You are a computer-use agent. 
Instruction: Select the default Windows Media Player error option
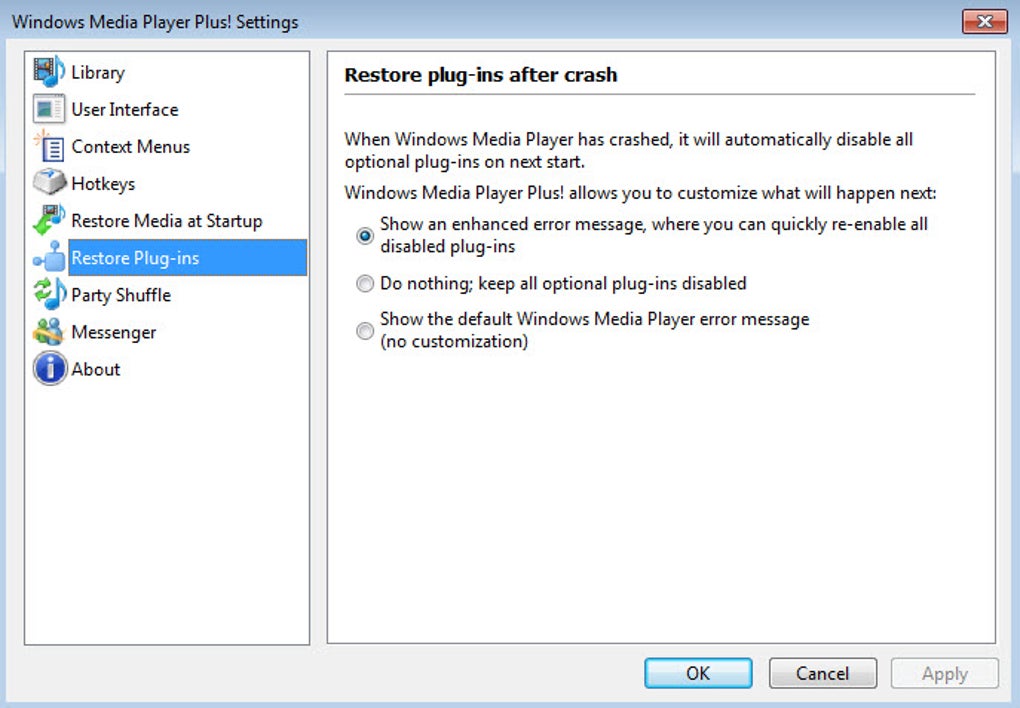(x=365, y=331)
